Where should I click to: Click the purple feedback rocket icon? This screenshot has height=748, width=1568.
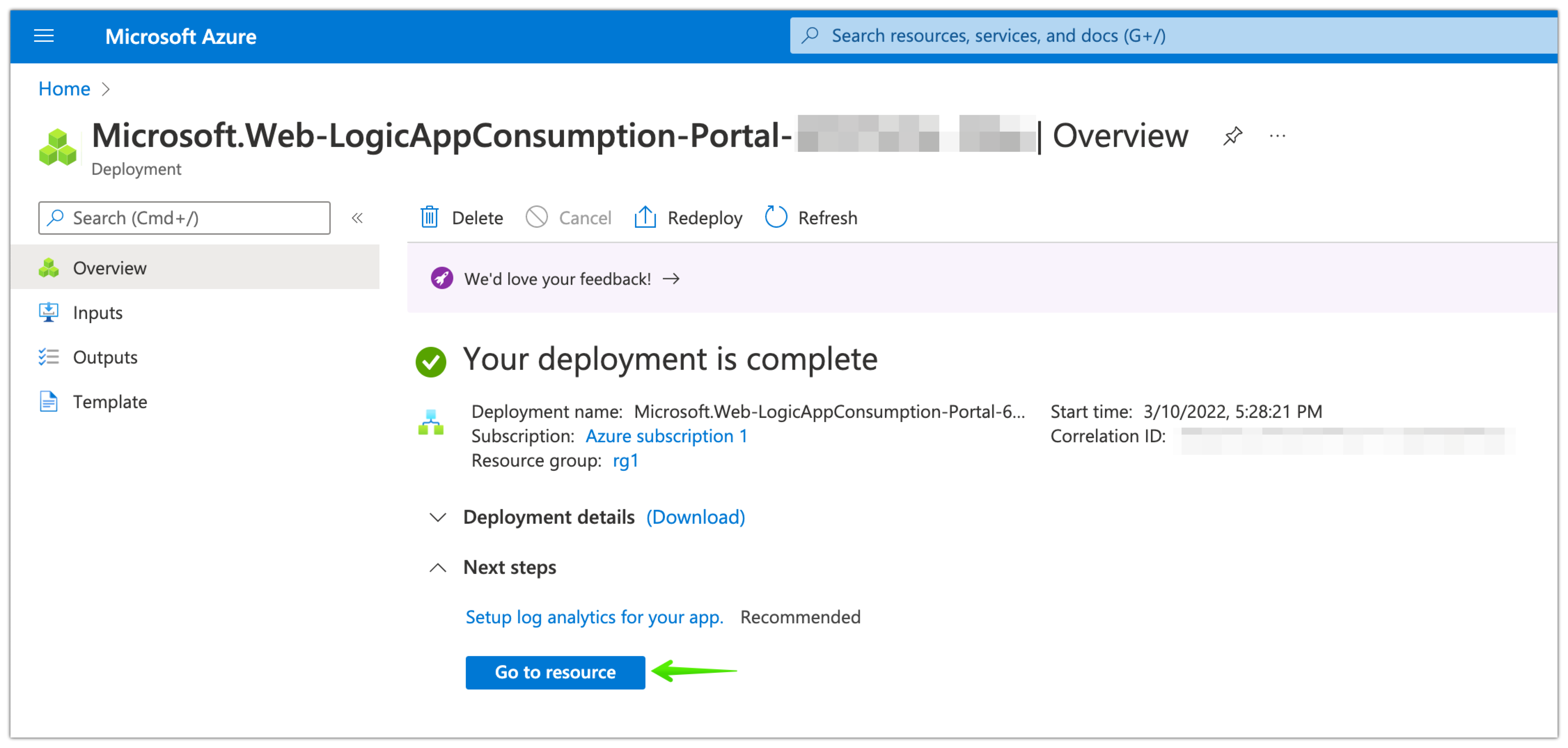[x=442, y=279]
